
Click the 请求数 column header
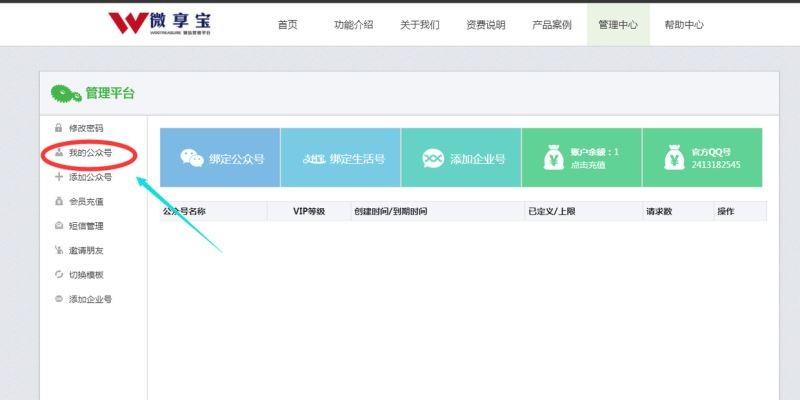pos(659,211)
